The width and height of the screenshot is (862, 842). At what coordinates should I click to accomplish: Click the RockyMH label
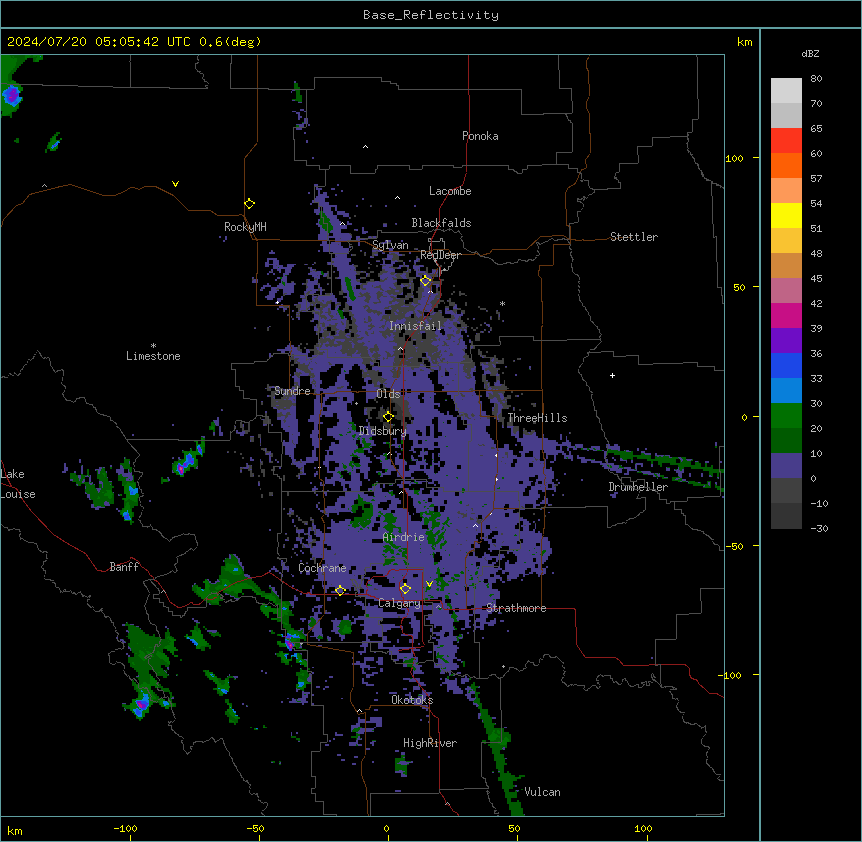245,227
